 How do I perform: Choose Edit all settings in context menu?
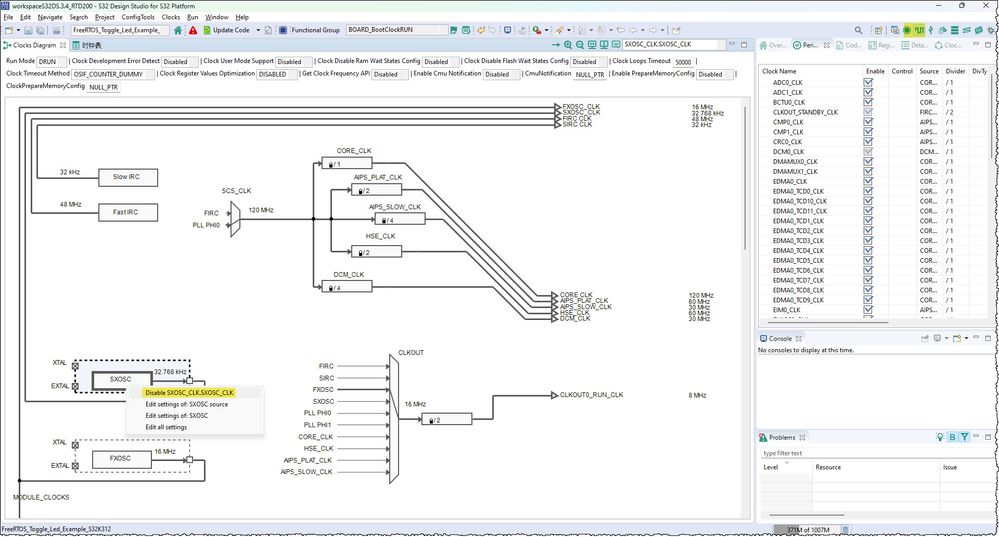tap(166, 427)
